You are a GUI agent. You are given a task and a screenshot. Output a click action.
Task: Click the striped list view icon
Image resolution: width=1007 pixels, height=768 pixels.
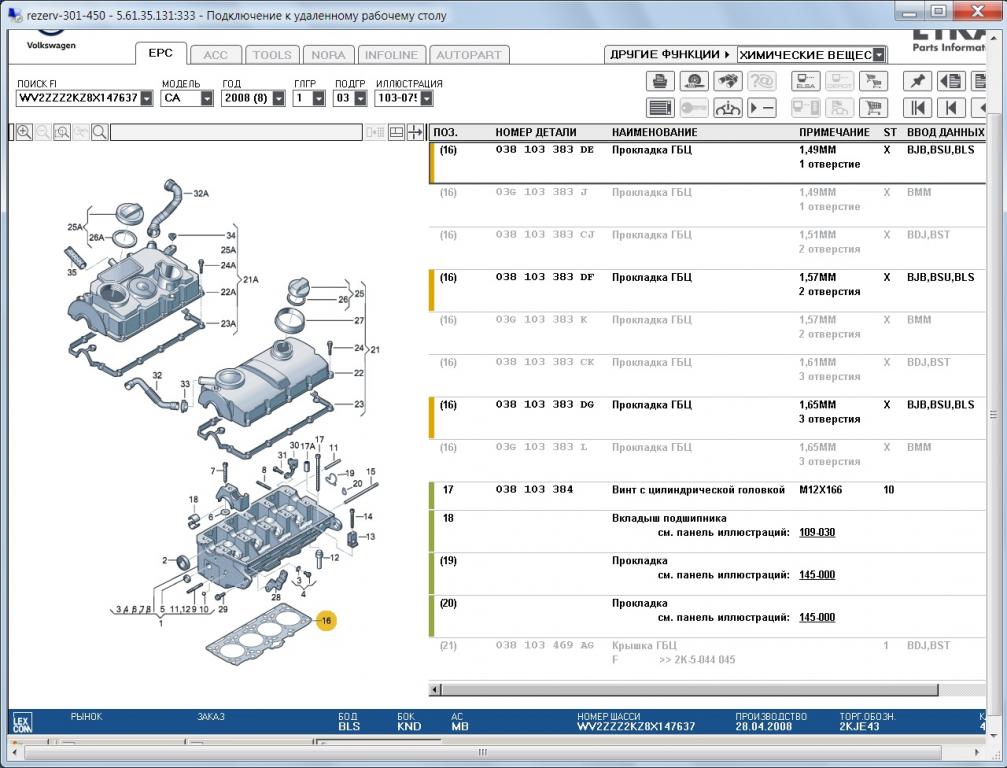click(x=660, y=107)
